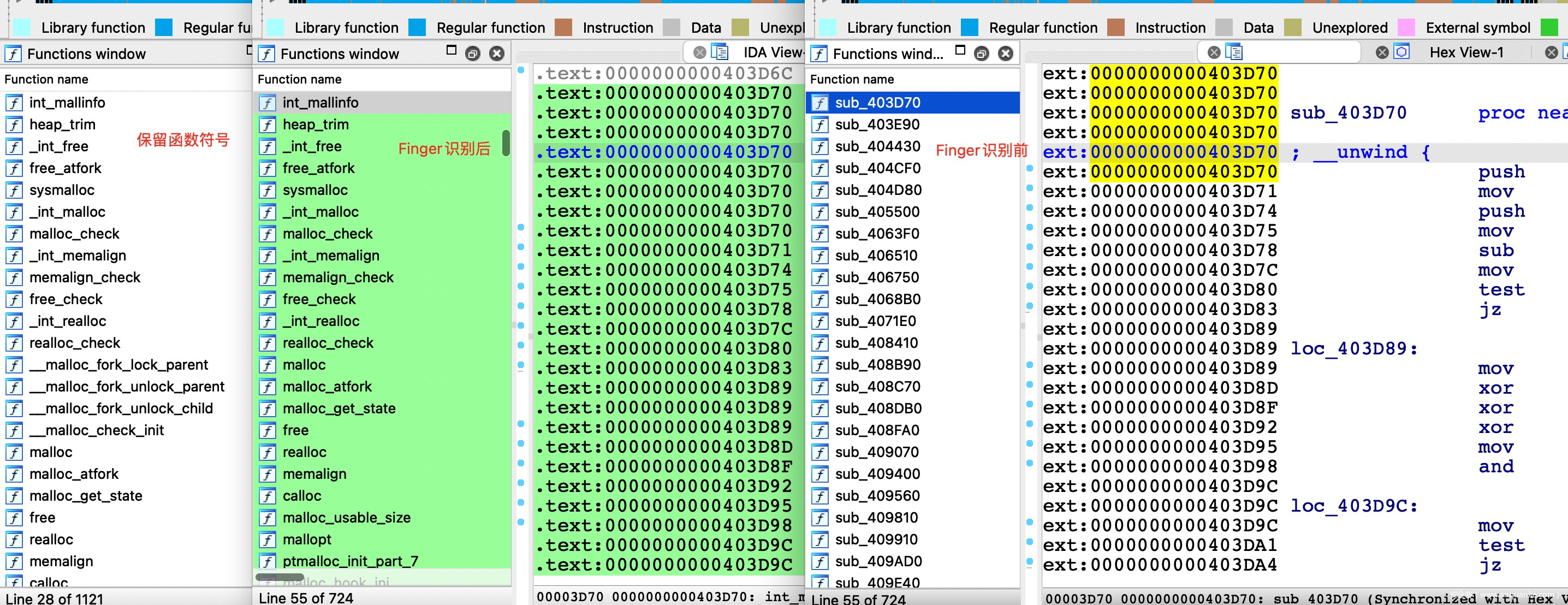Viewport: 1568px width, 605px height.
Task: Click the icon beside malloc_usable_size entry
Action: click(x=267, y=518)
